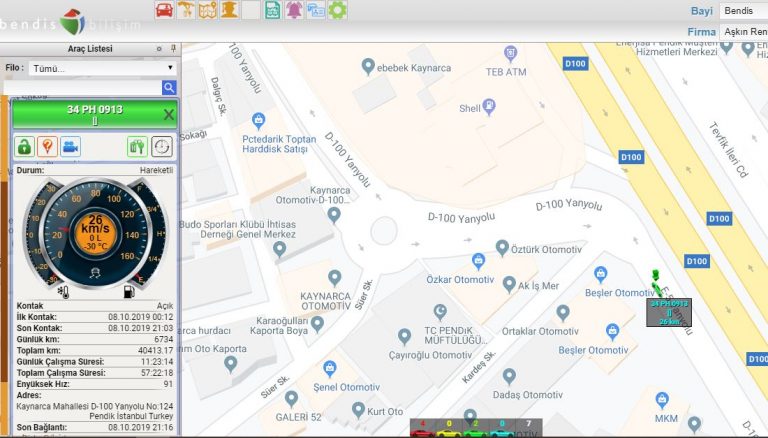The image size is (768, 438).
Task: Click the TC Pendik Müftülüğü map pin
Action: tap(440, 312)
